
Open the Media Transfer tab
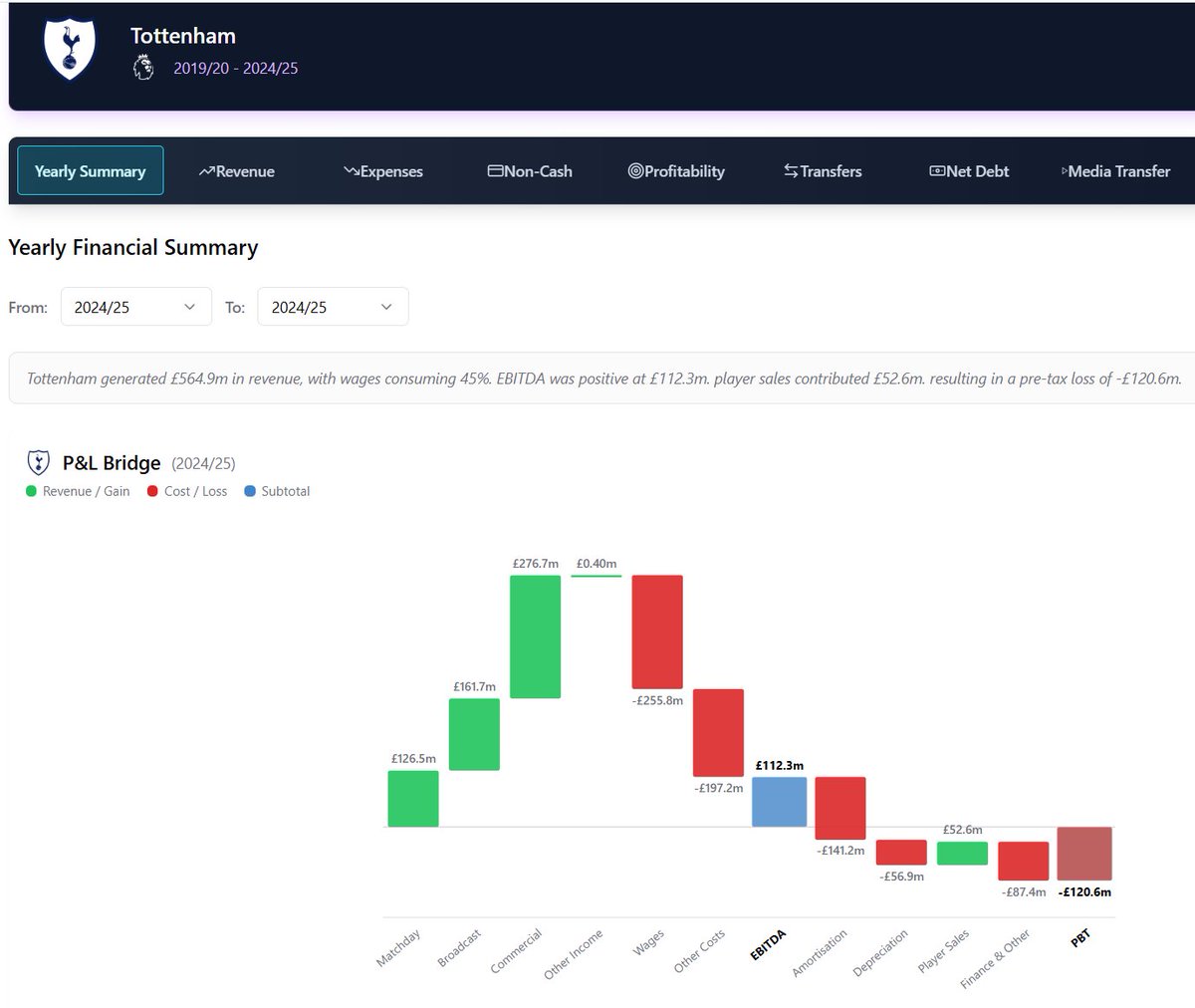tap(1115, 171)
